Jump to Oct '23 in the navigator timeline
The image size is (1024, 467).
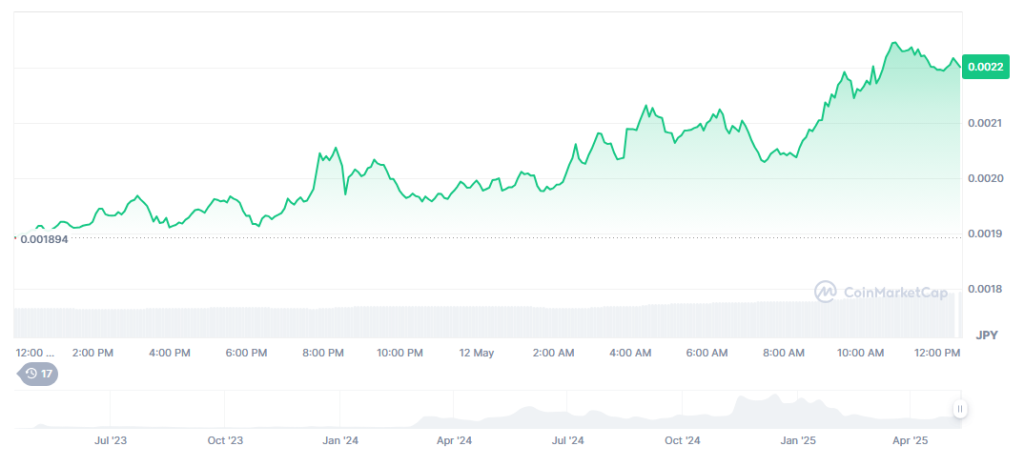click(x=225, y=440)
